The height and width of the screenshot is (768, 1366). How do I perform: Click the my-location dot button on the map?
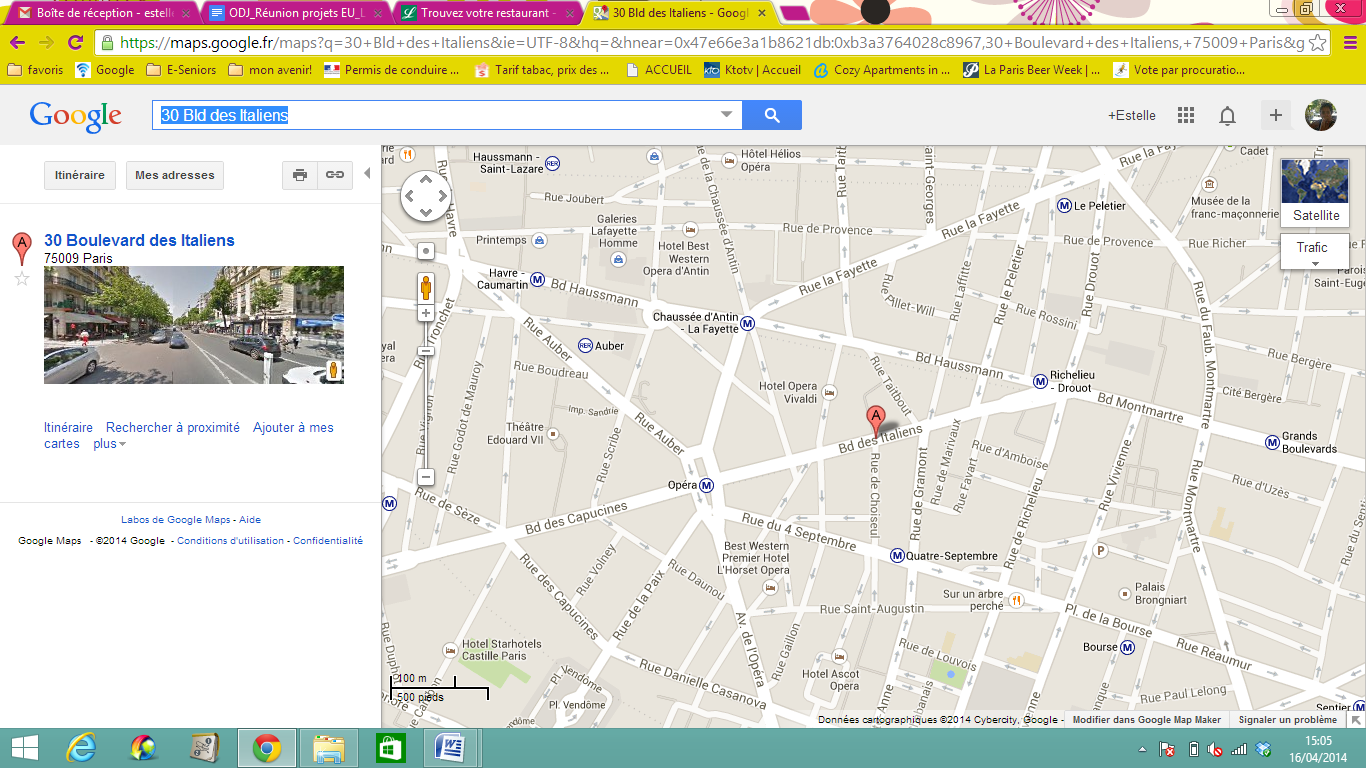(x=426, y=251)
